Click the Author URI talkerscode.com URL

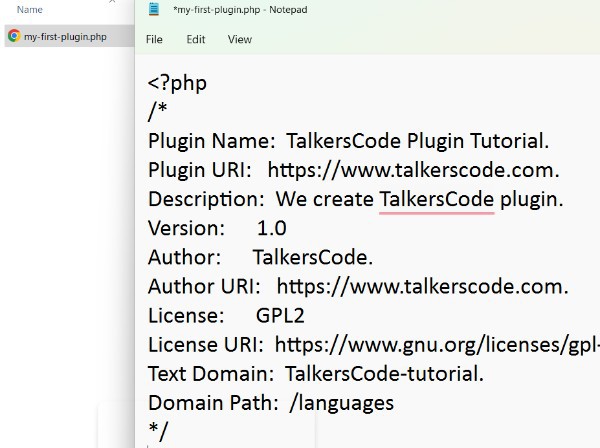[422, 286]
